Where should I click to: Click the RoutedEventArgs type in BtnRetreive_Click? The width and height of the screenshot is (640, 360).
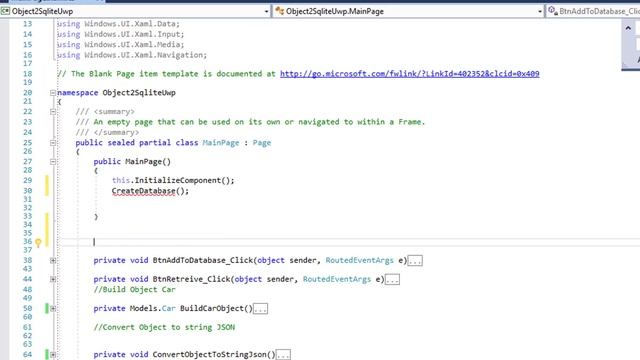337,279
